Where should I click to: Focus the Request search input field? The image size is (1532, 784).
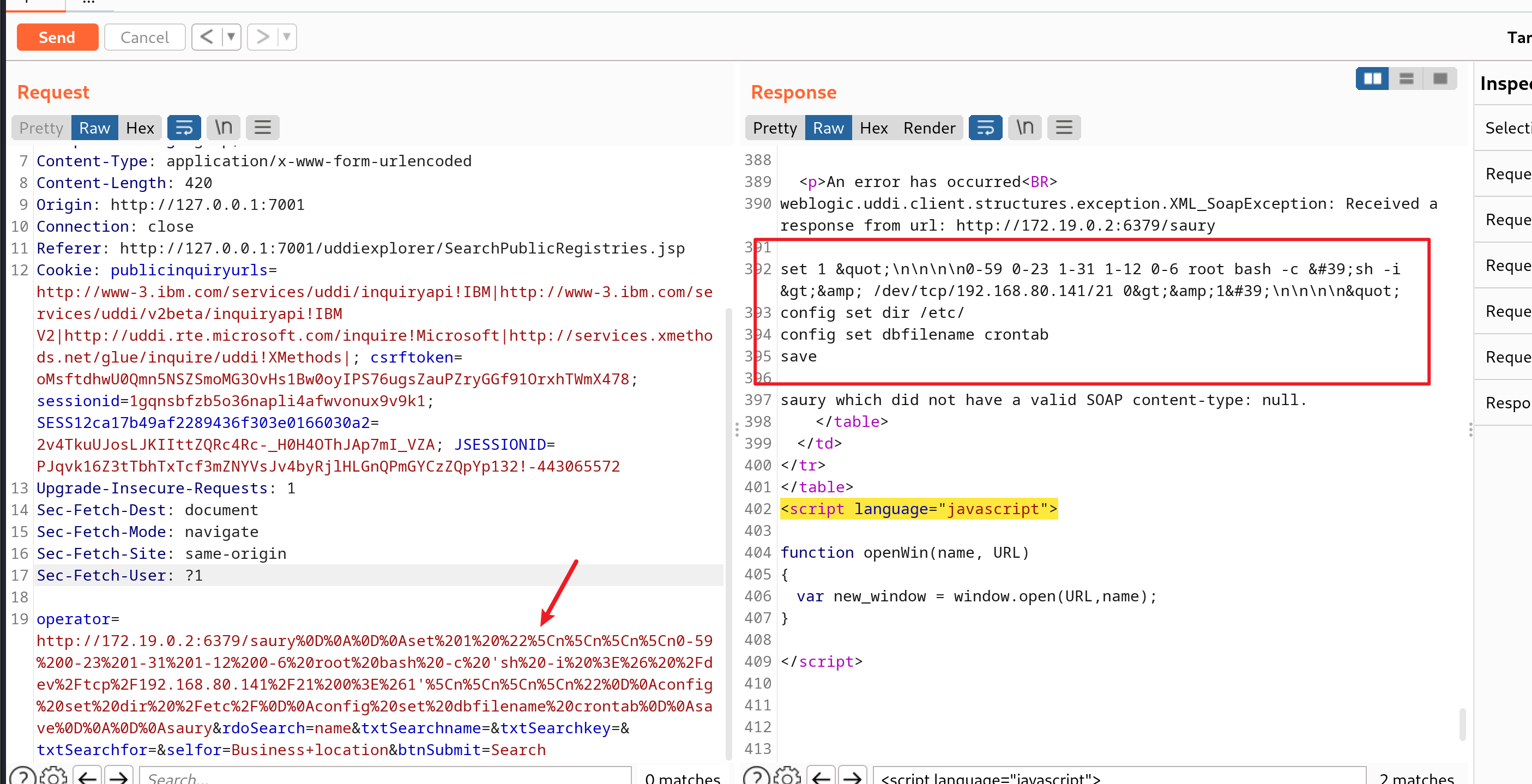click(385, 776)
